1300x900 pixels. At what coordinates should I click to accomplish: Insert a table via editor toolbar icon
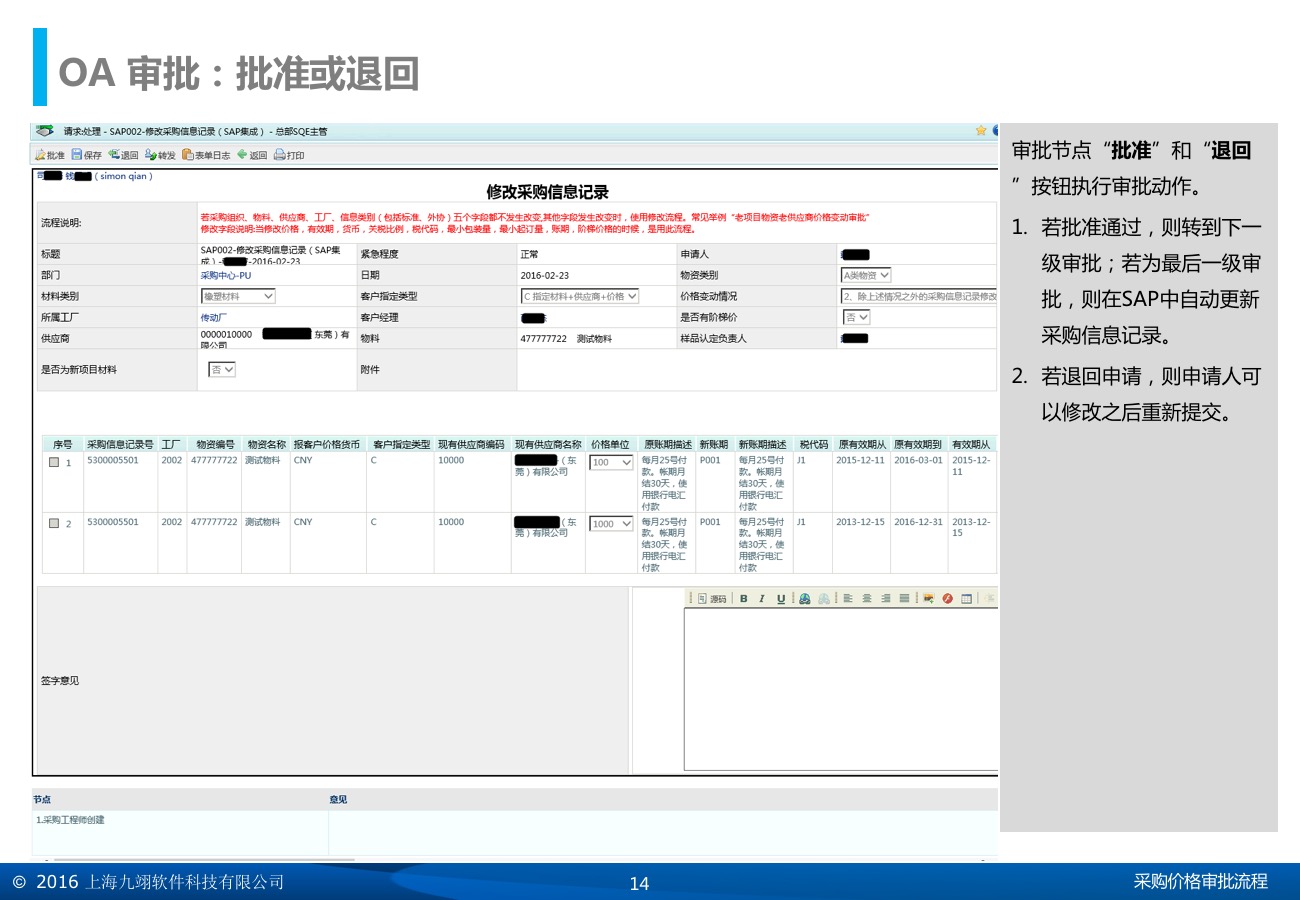[967, 598]
